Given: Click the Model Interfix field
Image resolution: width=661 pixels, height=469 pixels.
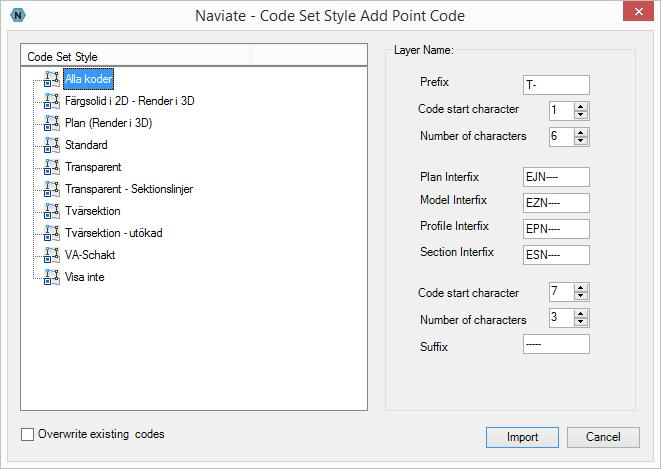Looking at the screenshot, I should (x=556, y=203).
